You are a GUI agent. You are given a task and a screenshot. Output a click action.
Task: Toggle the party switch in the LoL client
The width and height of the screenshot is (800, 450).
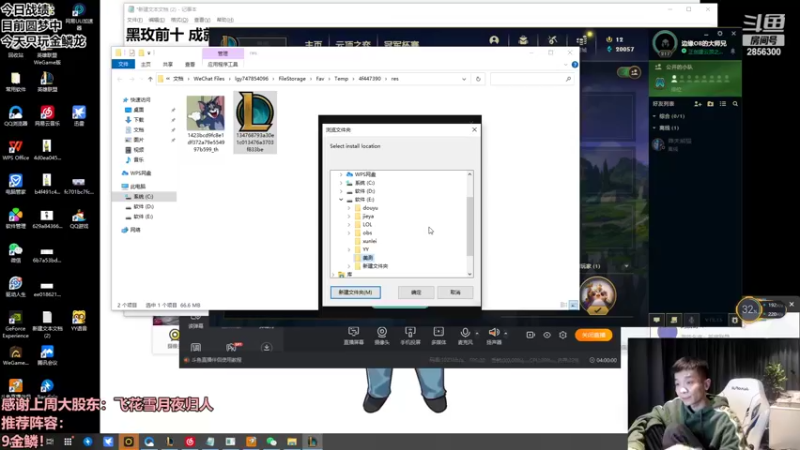(x=629, y=72)
